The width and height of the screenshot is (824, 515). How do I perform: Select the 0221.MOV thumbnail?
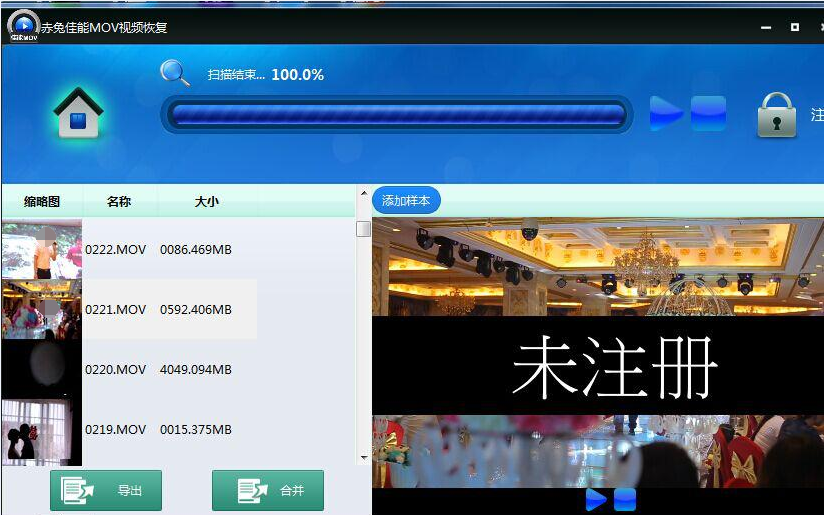(42, 309)
